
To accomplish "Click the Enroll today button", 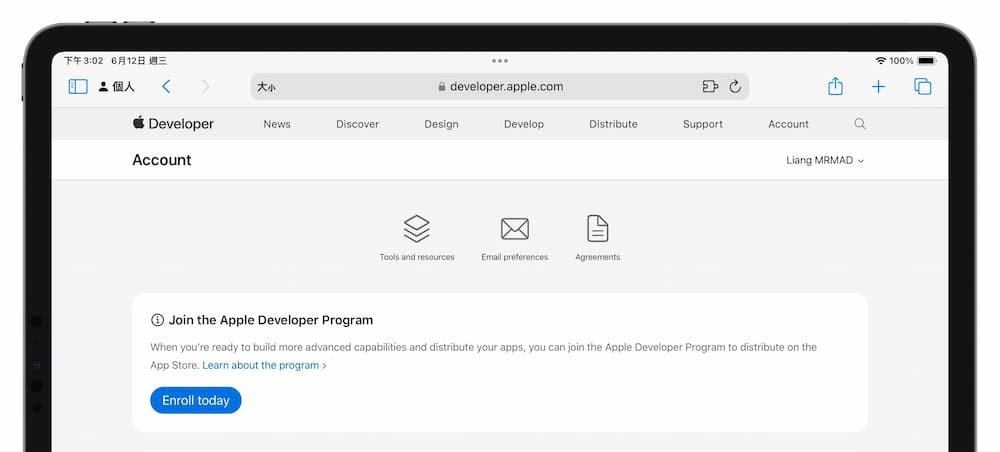I will point(196,400).
